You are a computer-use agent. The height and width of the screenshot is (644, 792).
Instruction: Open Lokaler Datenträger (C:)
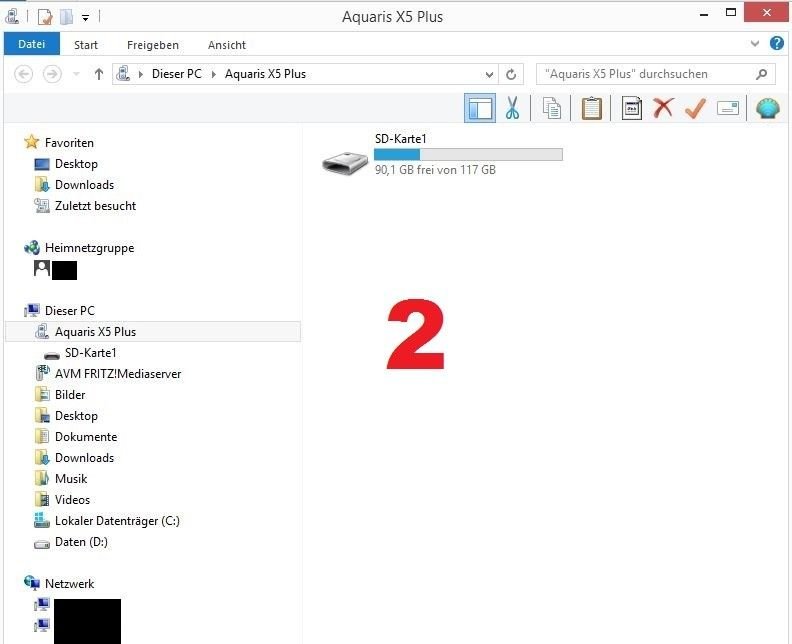[117, 521]
